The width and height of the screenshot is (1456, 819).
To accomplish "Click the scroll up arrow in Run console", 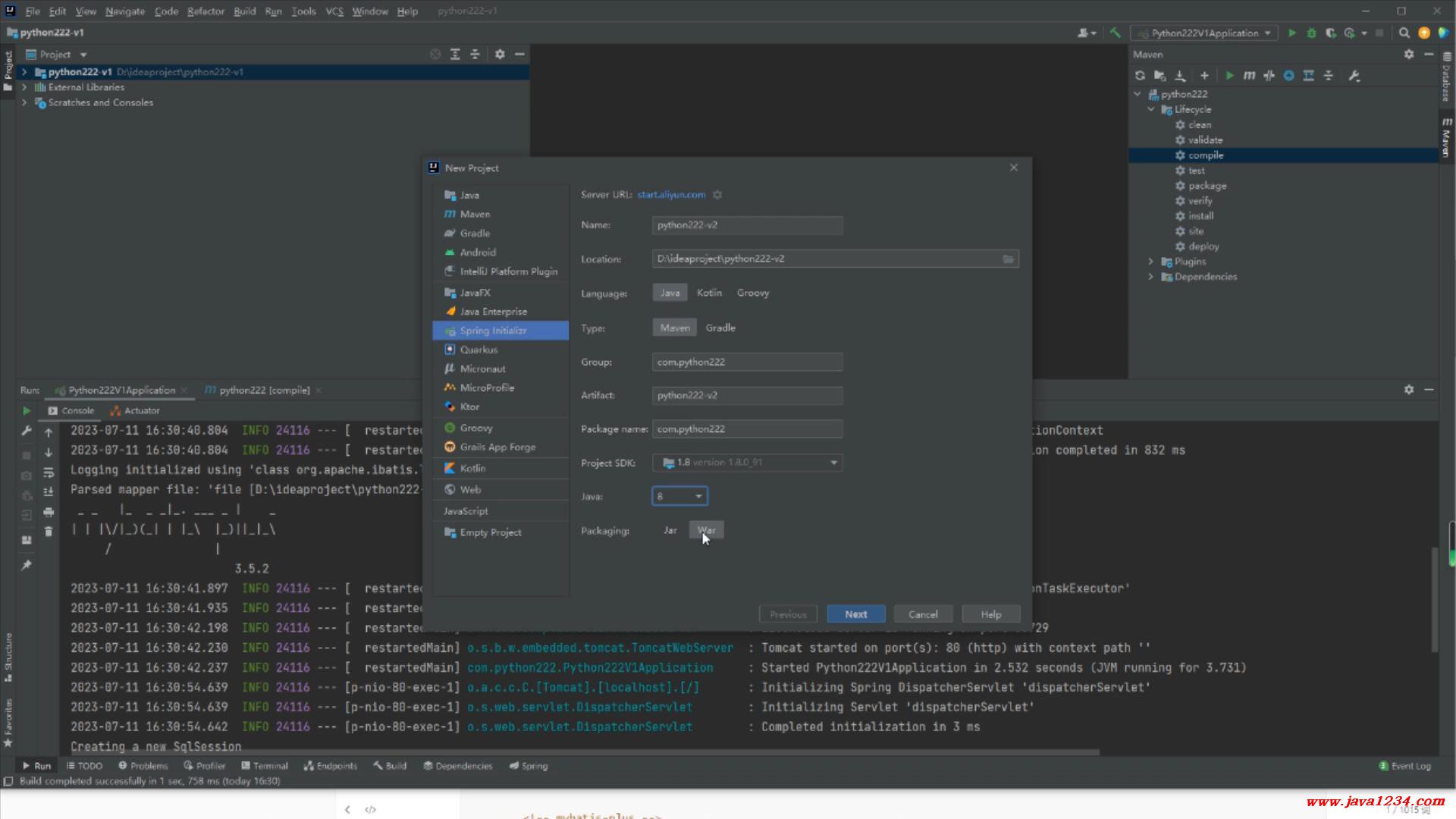I will point(49,432).
